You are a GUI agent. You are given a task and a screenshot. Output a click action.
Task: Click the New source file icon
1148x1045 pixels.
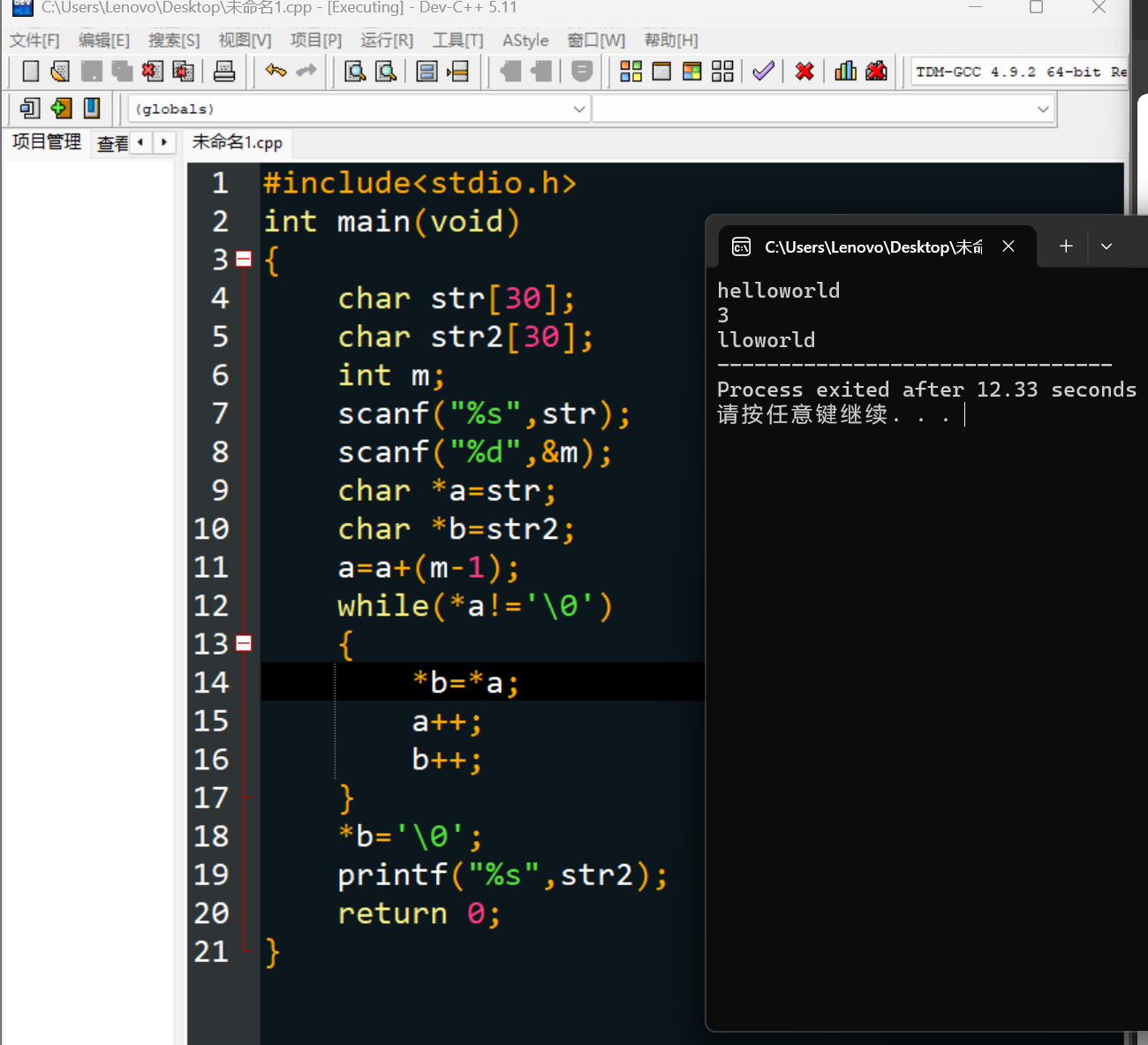tap(31, 72)
